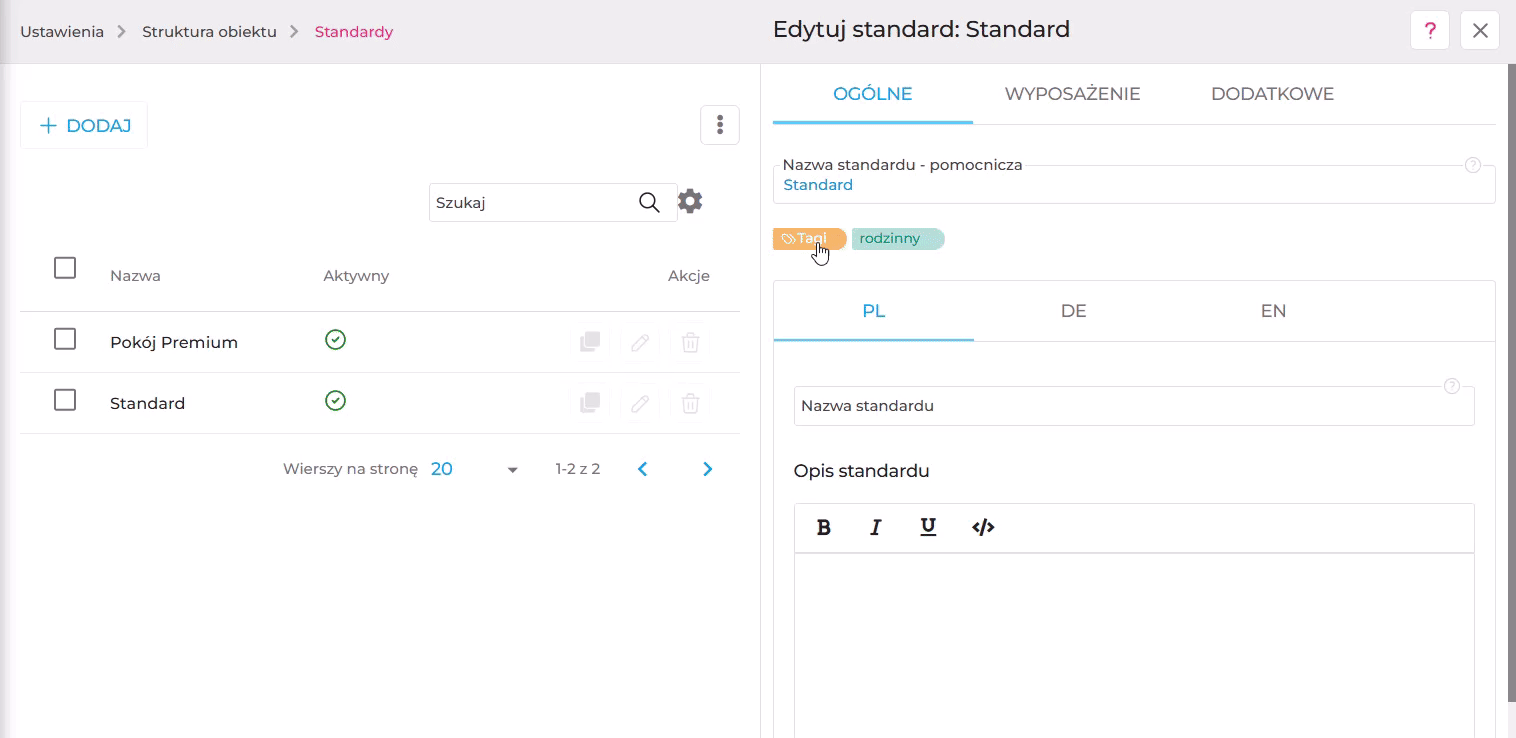Screen dimensions: 1516x738
Task: Select the Ogólne tab
Action: (873, 94)
